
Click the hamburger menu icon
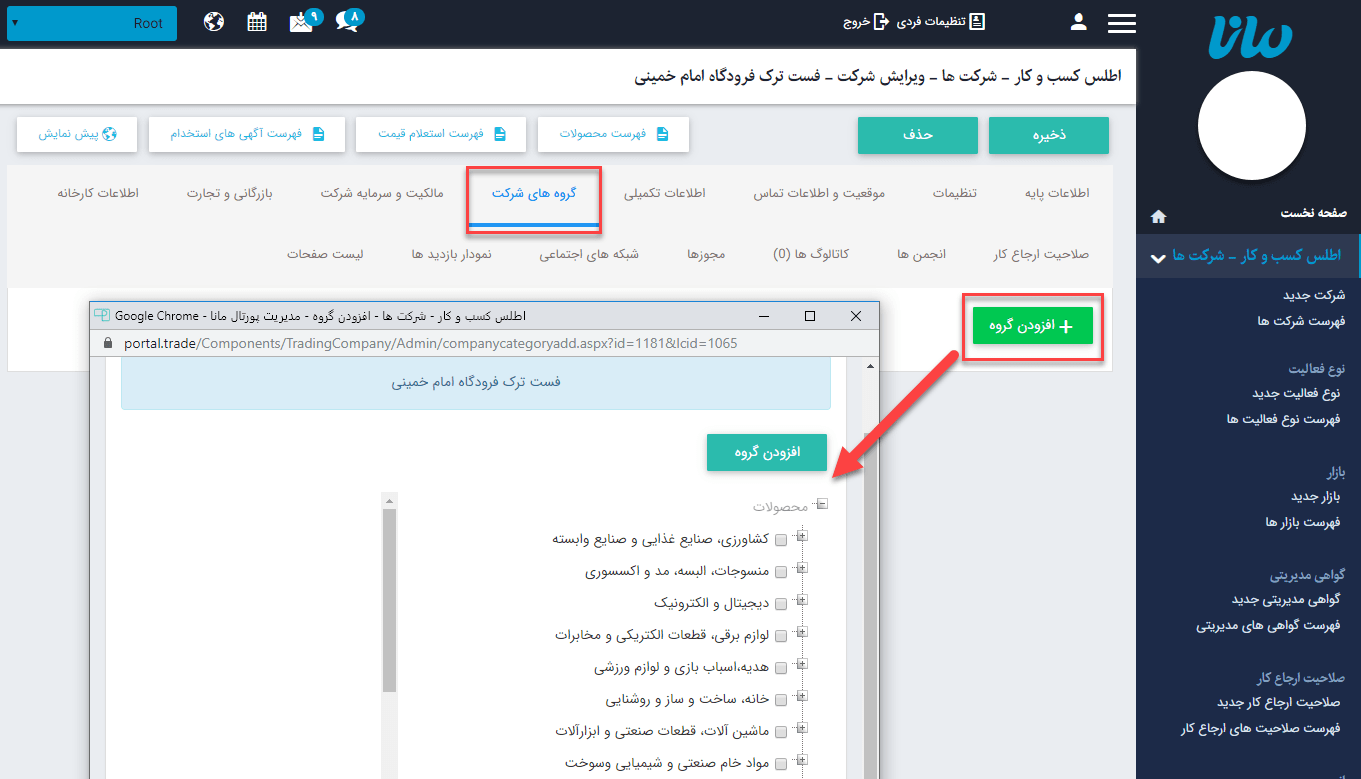pos(1122,23)
